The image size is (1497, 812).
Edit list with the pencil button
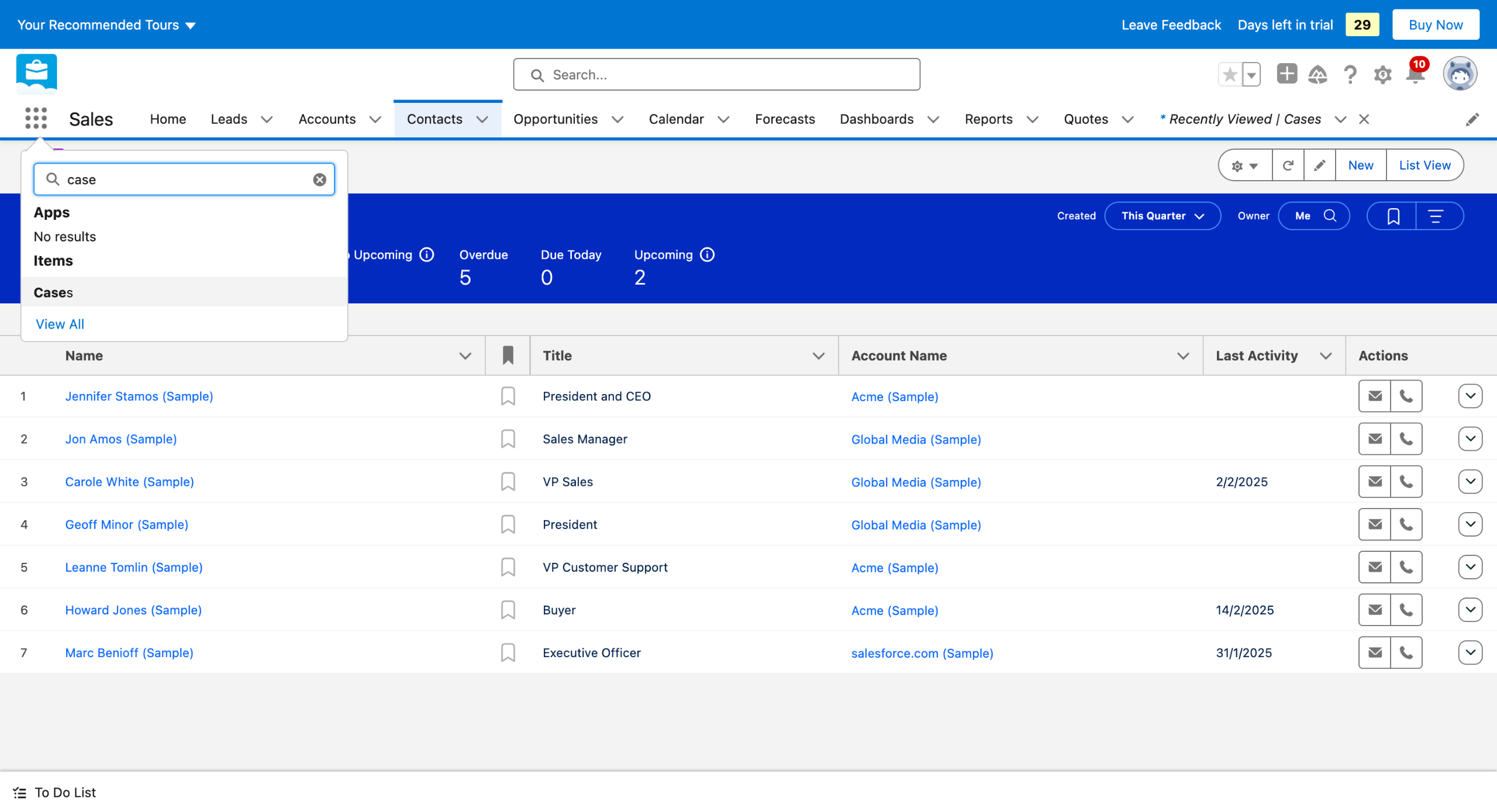(1319, 165)
